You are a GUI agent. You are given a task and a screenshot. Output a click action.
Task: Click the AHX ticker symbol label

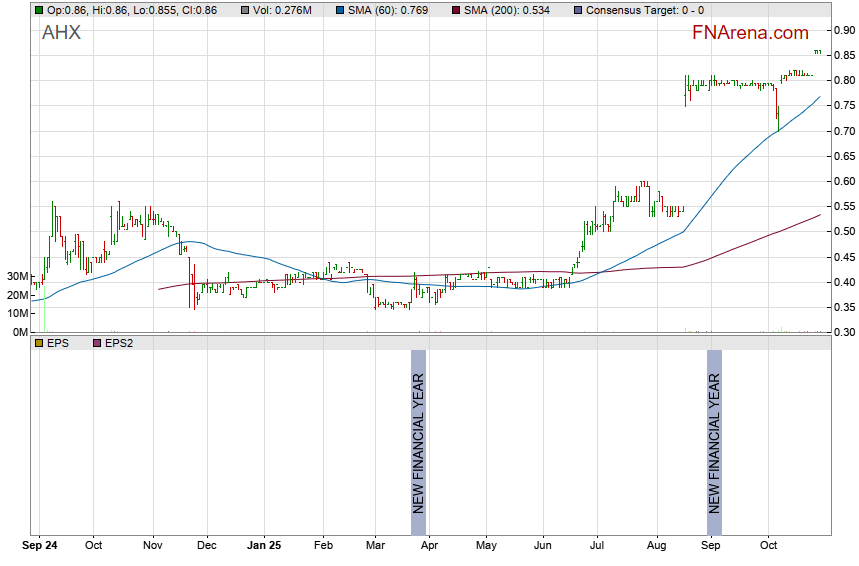(62, 33)
